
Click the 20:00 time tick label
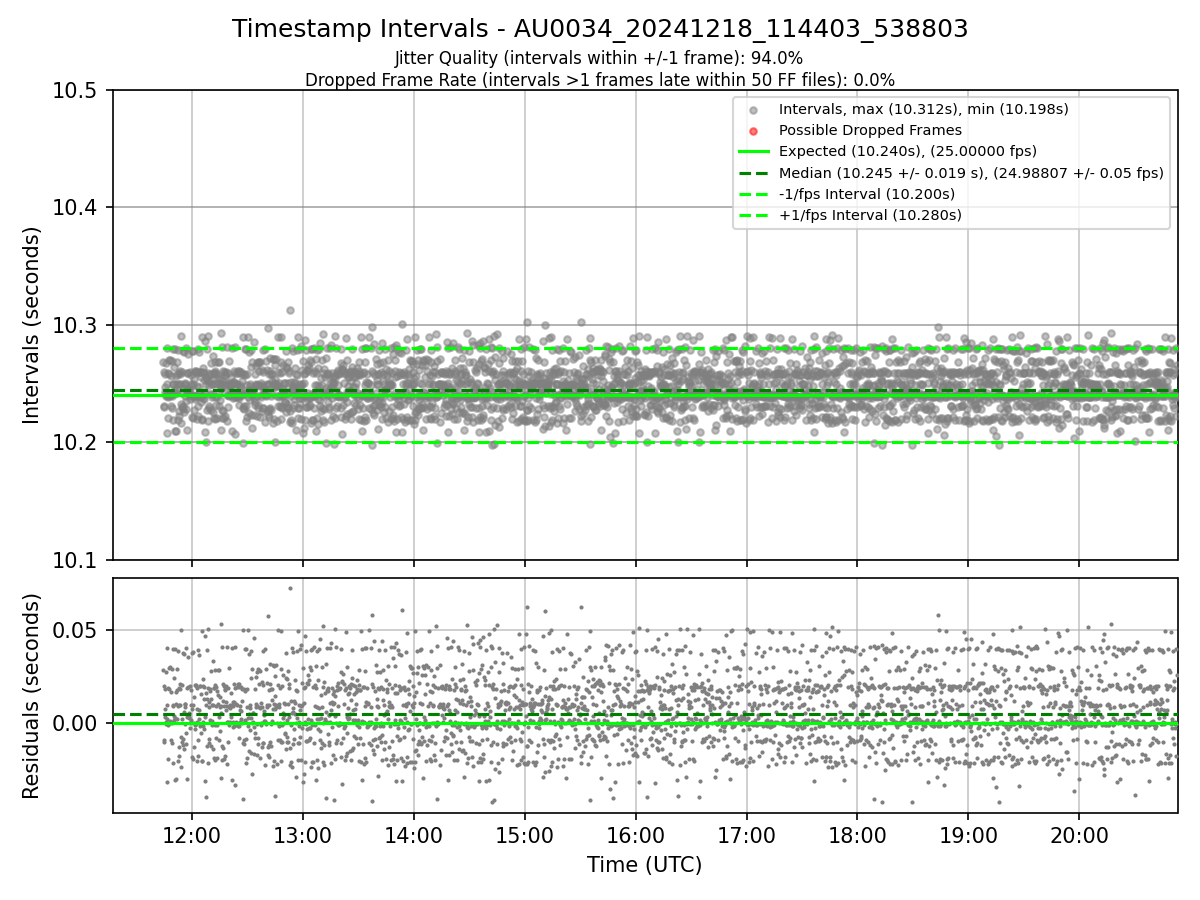click(x=1078, y=836)
